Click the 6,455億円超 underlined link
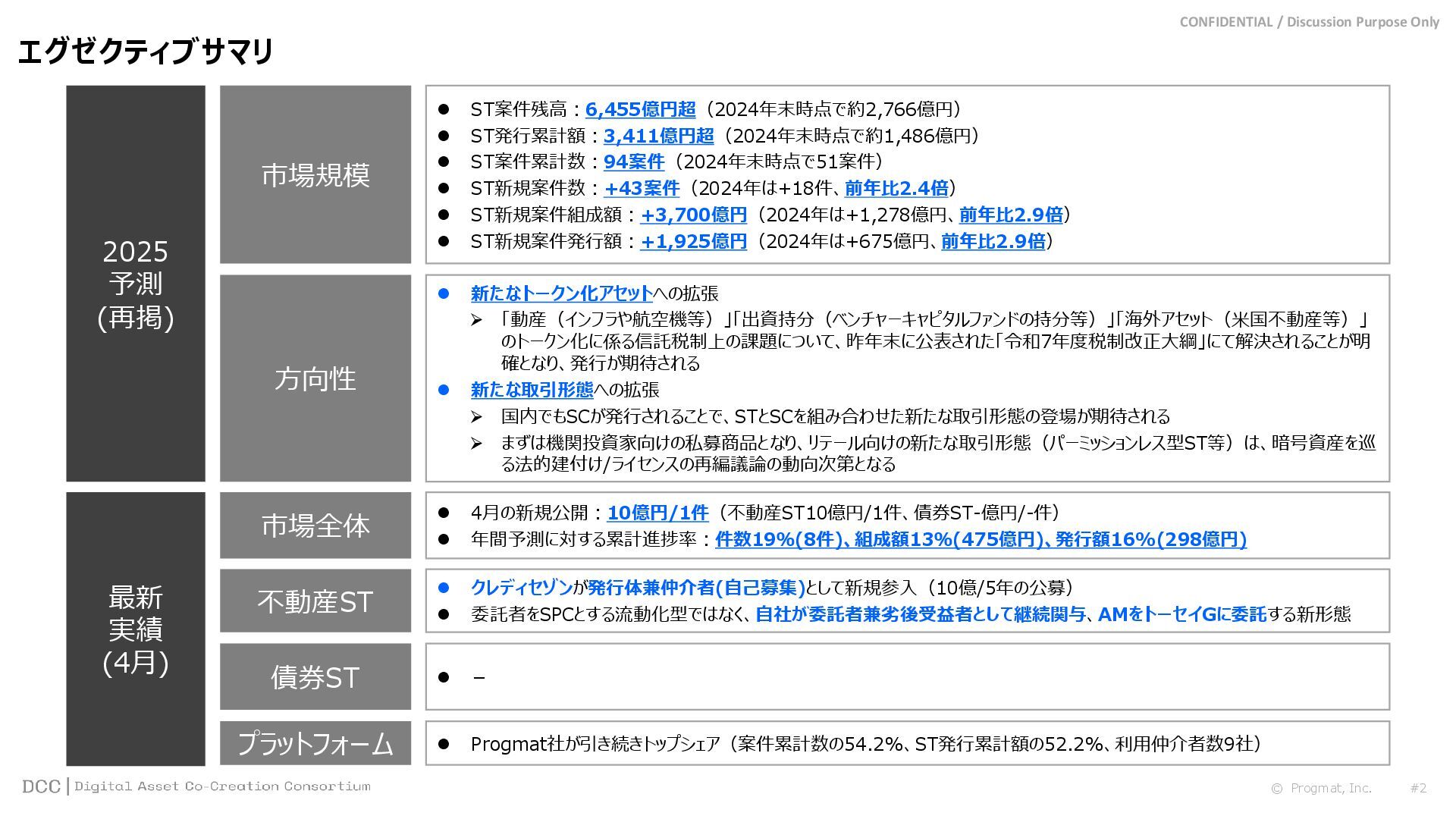Screen dimensions: 1456x819 click(x=640, y=109)
